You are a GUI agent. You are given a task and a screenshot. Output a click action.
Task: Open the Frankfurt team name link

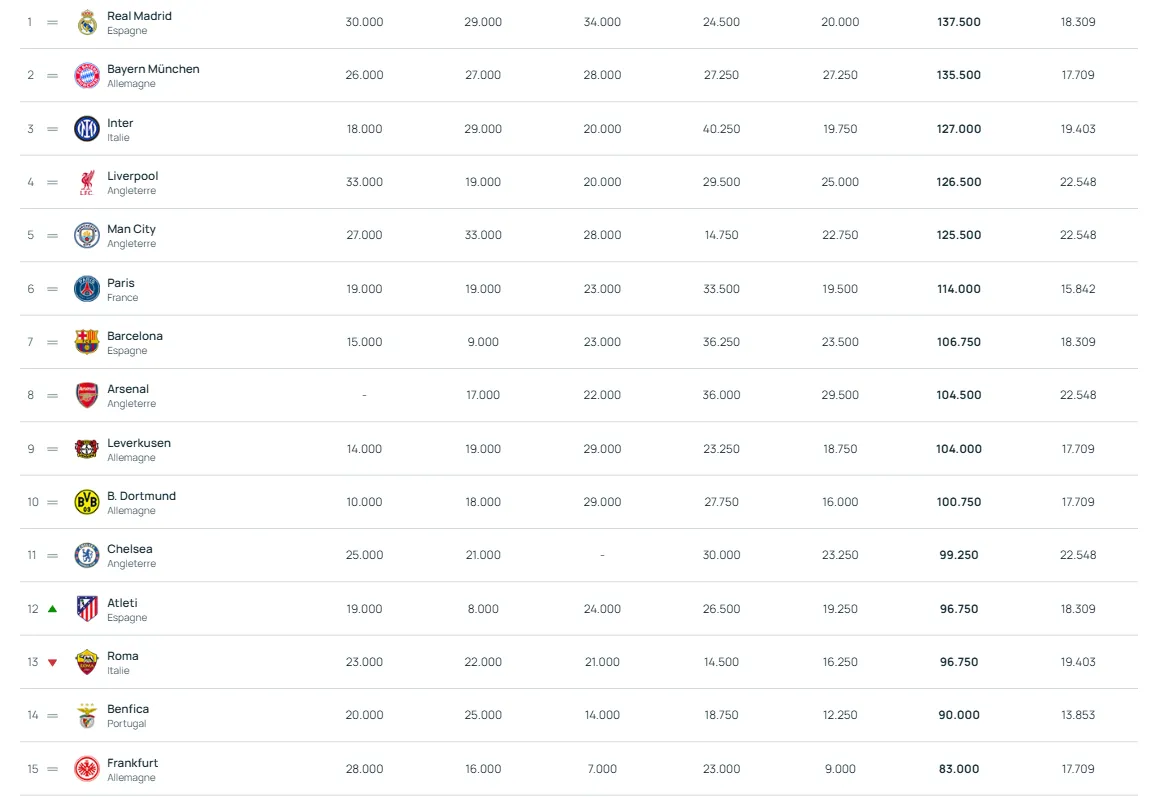point(132,763)
